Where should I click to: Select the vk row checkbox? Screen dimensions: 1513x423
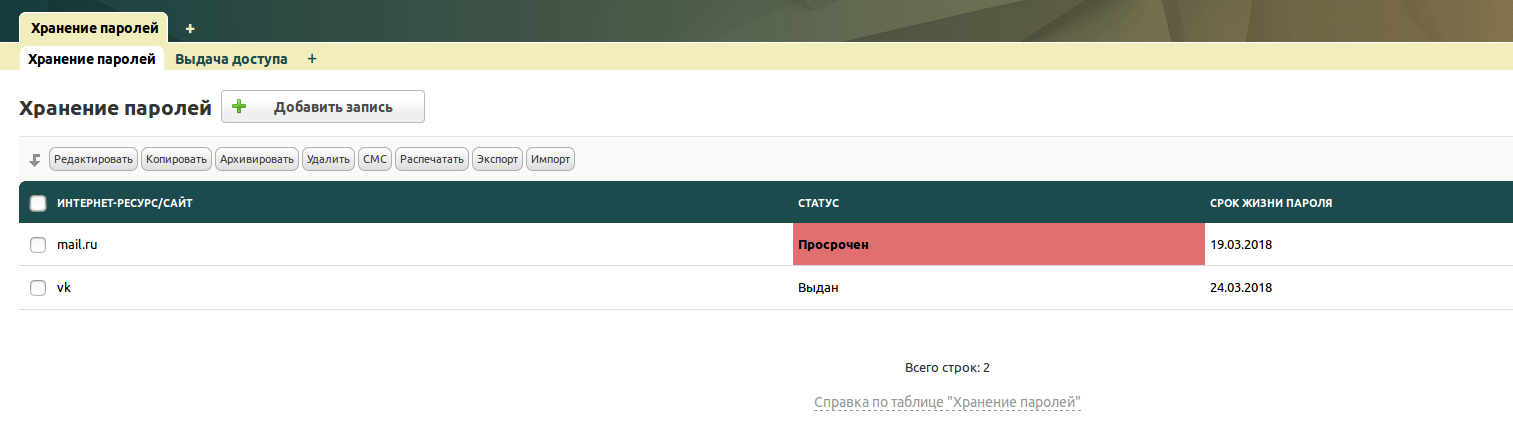tap(38, 288)
